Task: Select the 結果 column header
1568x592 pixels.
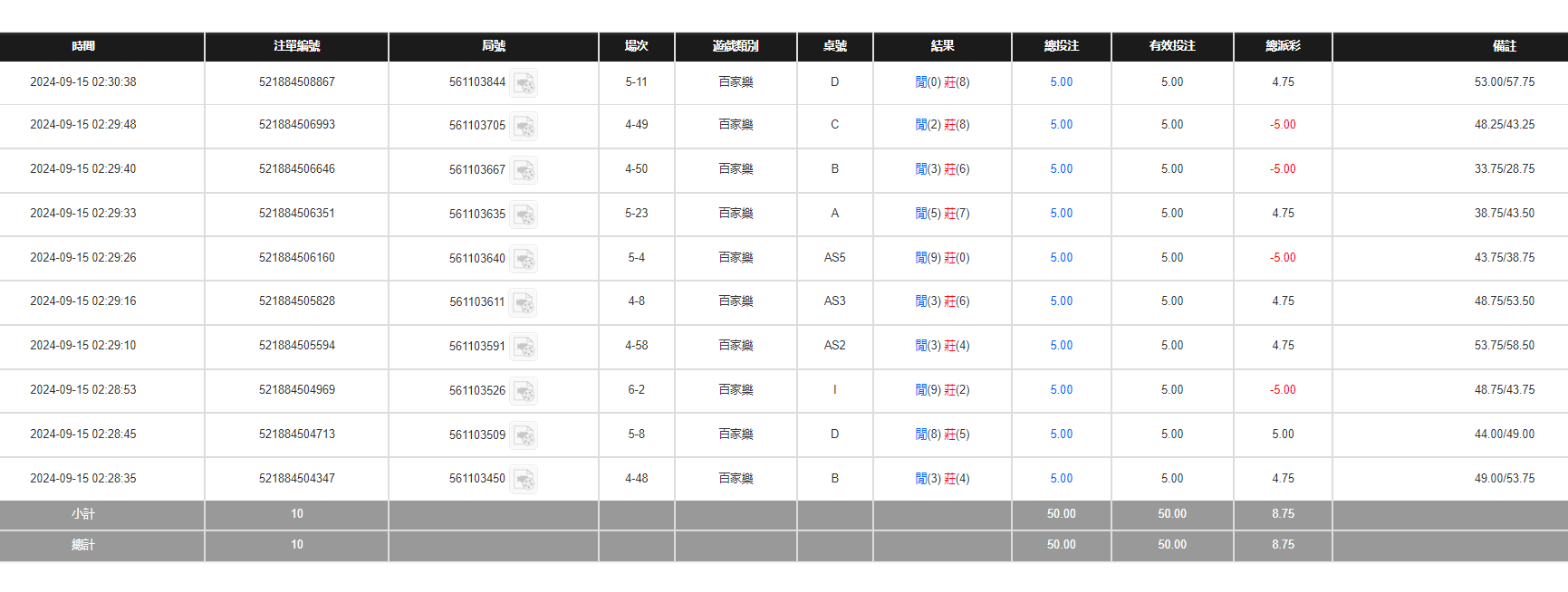Action: (942, 46)
